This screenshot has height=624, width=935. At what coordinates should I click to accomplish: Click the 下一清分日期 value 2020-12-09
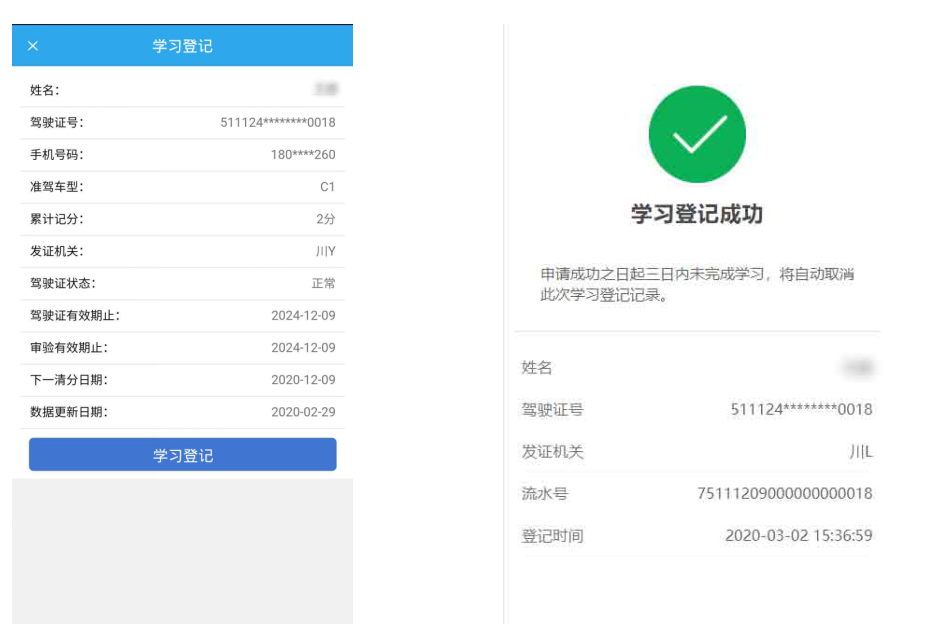click(x=303, y=380)
